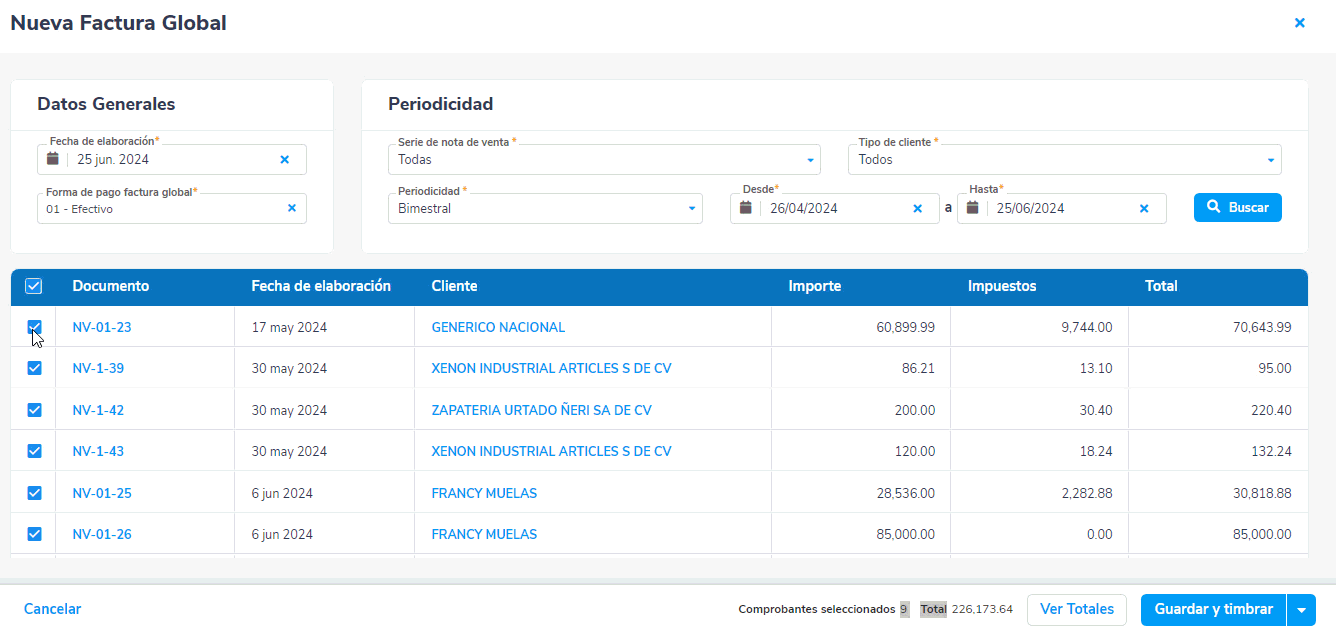This screenshot has width=1336, height=628.
Task: Clear the Fecha de elaboración date value
Action: tap(284, 159)
